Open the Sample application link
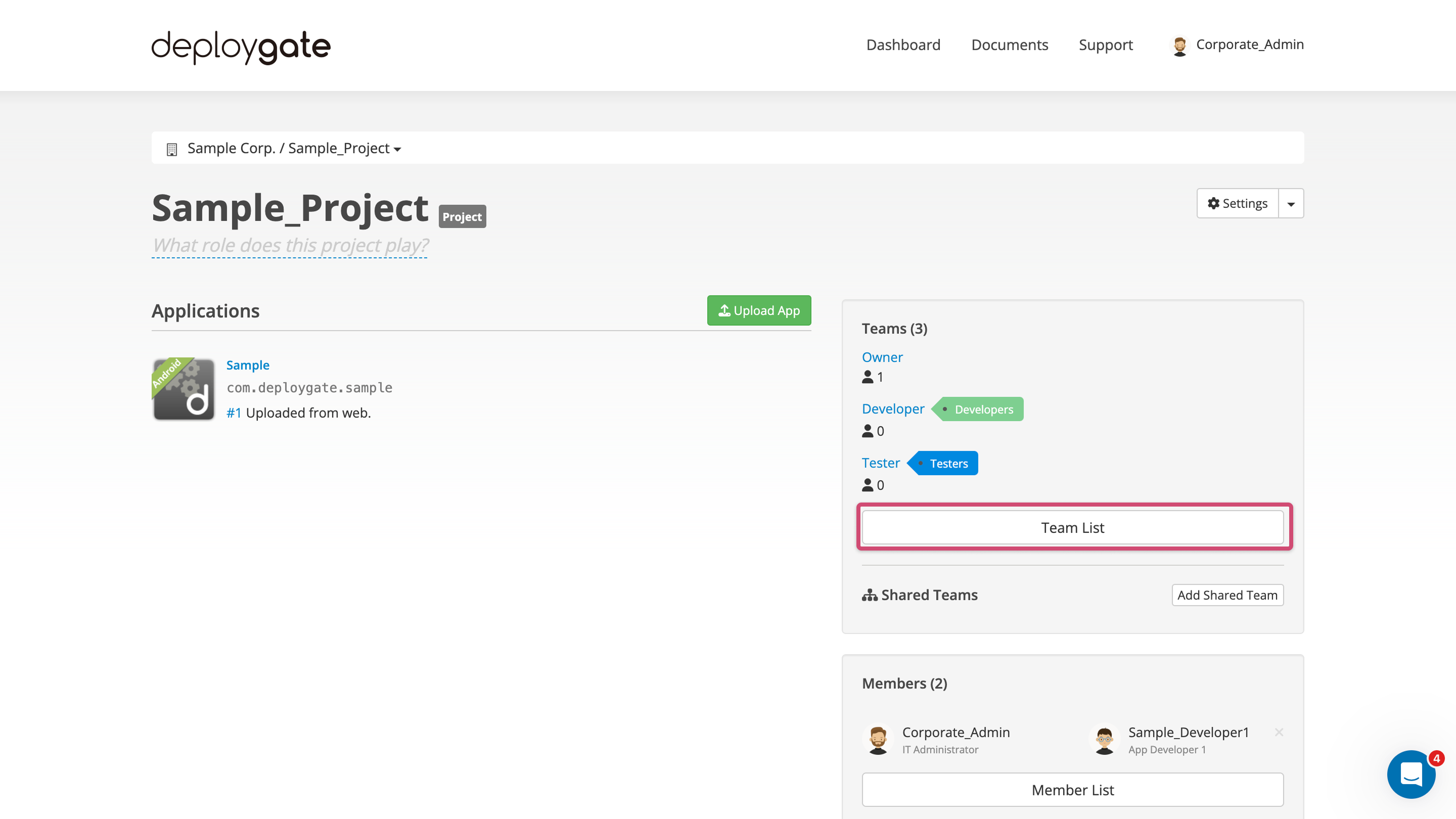 pos(248,365)
